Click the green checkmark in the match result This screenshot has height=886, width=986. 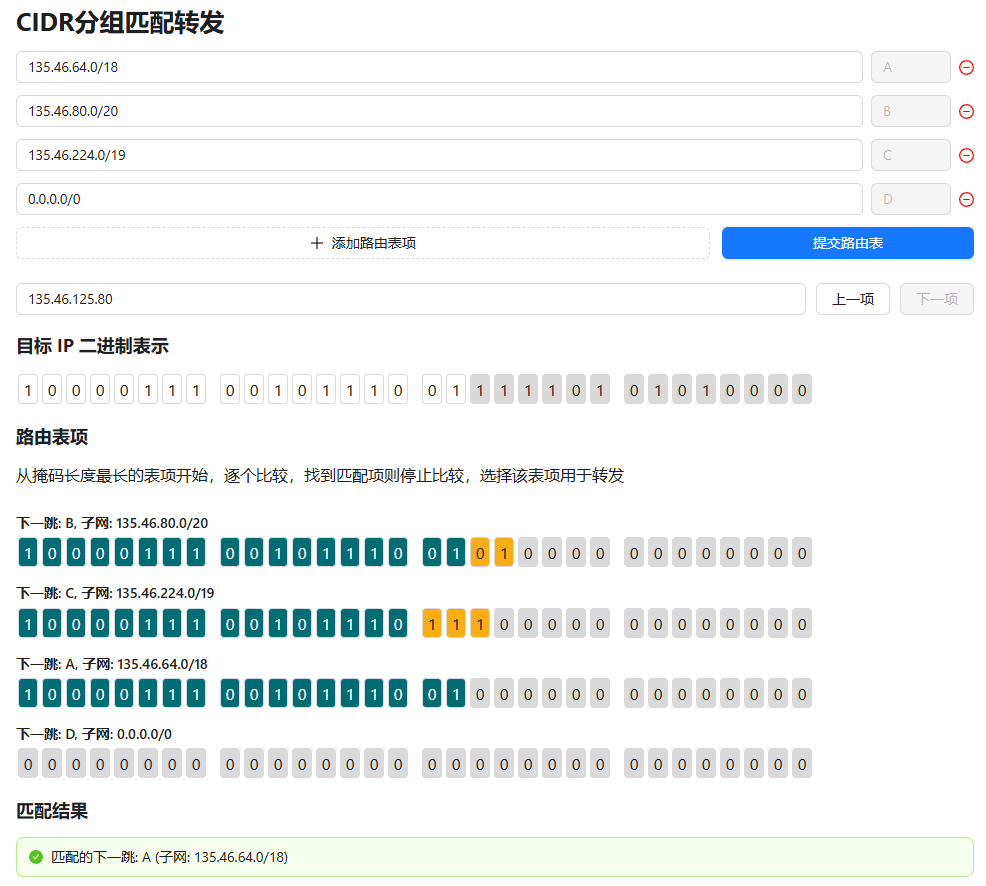point(36,857)
